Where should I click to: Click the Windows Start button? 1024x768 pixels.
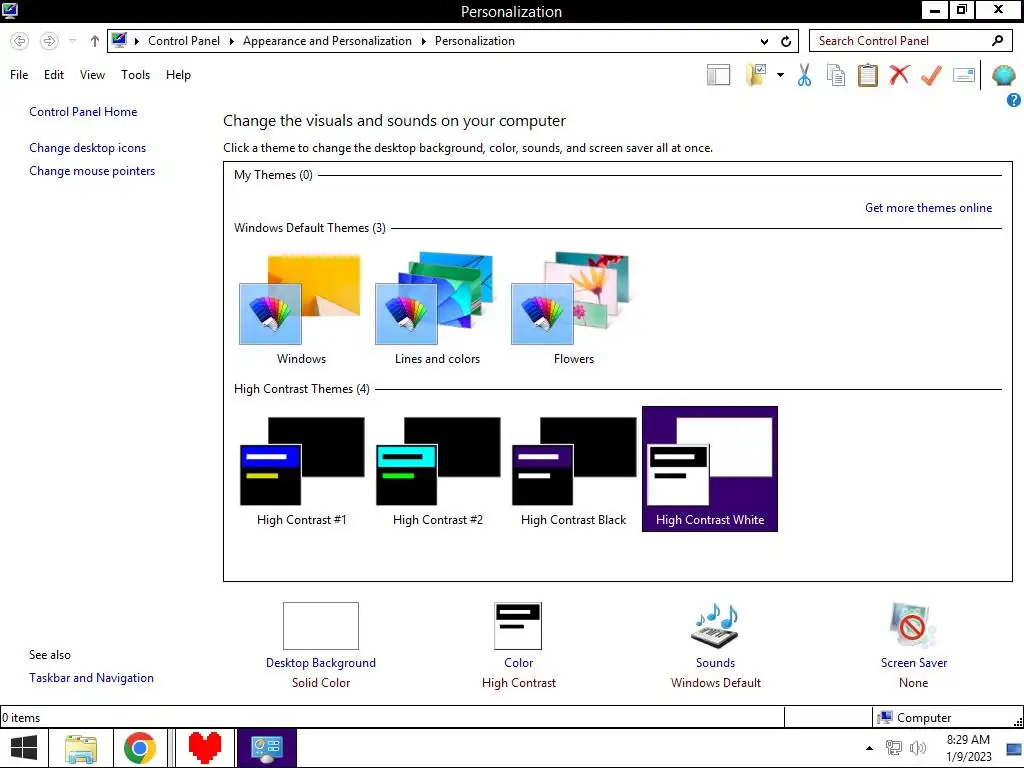pyautogui.click(x=24, y=748)
